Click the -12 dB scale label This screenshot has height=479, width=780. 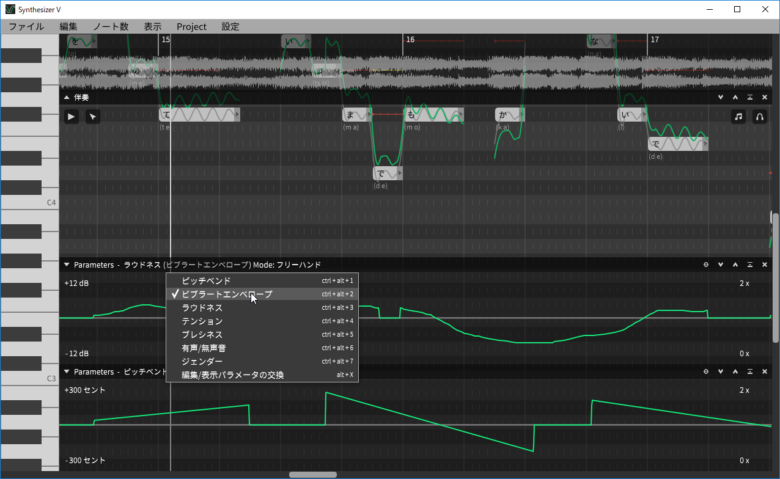[77, 353]
